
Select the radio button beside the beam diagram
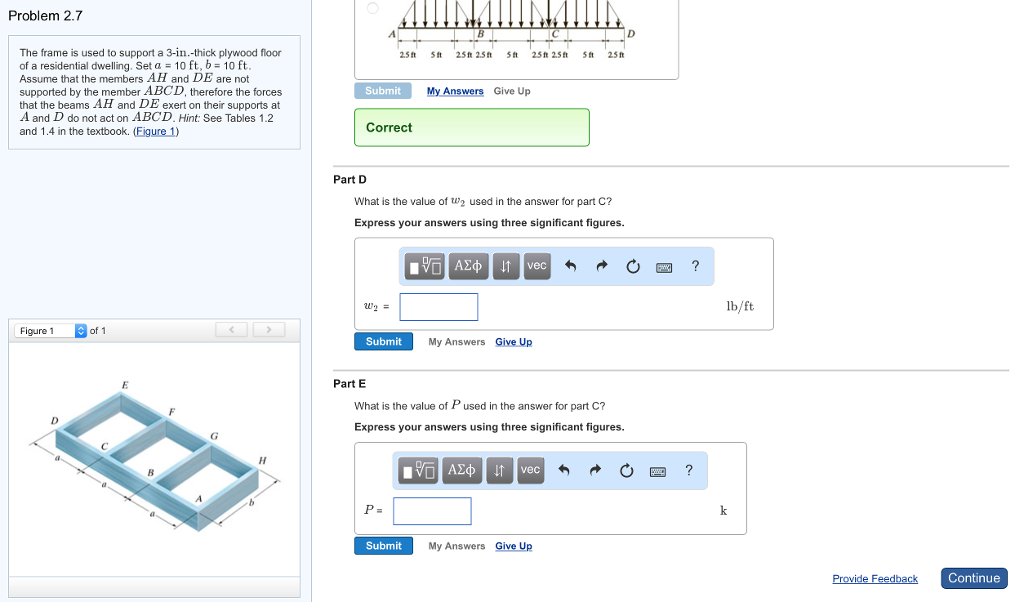click(372, 8)
